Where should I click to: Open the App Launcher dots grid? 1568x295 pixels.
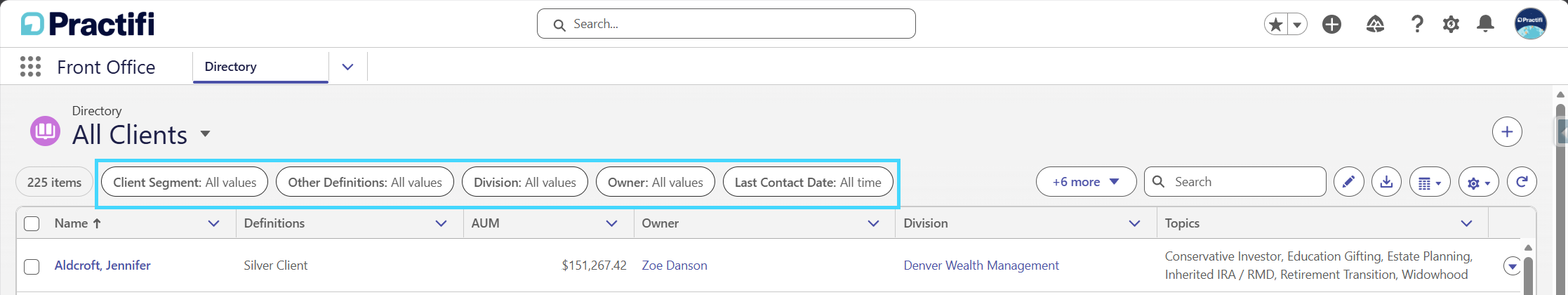click(30, 67)
